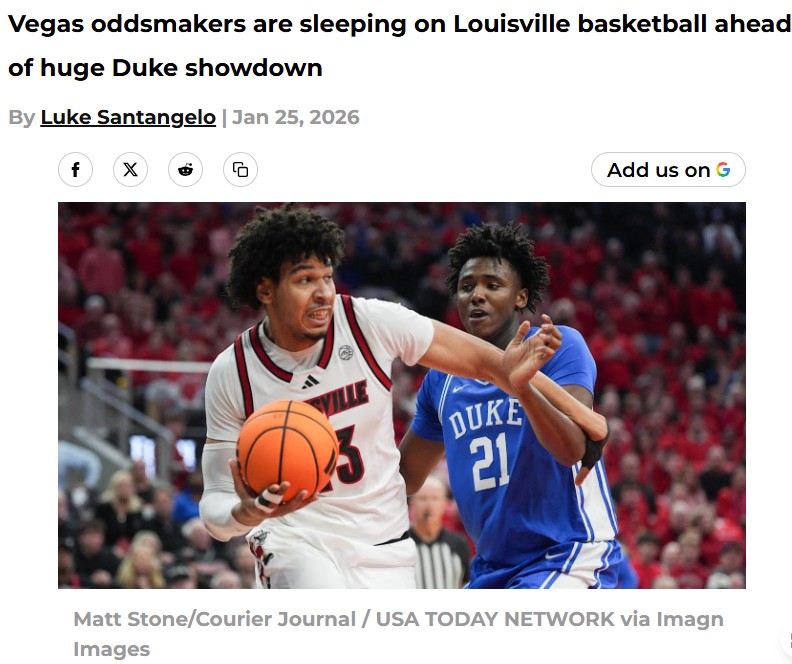
Task: Share the article on Reddit
Action: [185, 170]
